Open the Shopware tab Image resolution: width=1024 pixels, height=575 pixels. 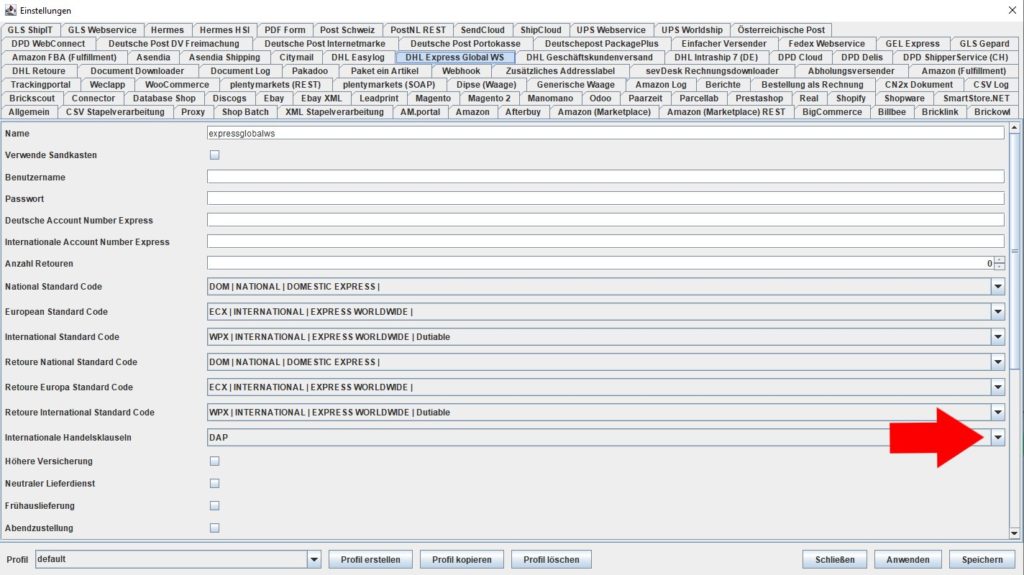click(904, 98)
